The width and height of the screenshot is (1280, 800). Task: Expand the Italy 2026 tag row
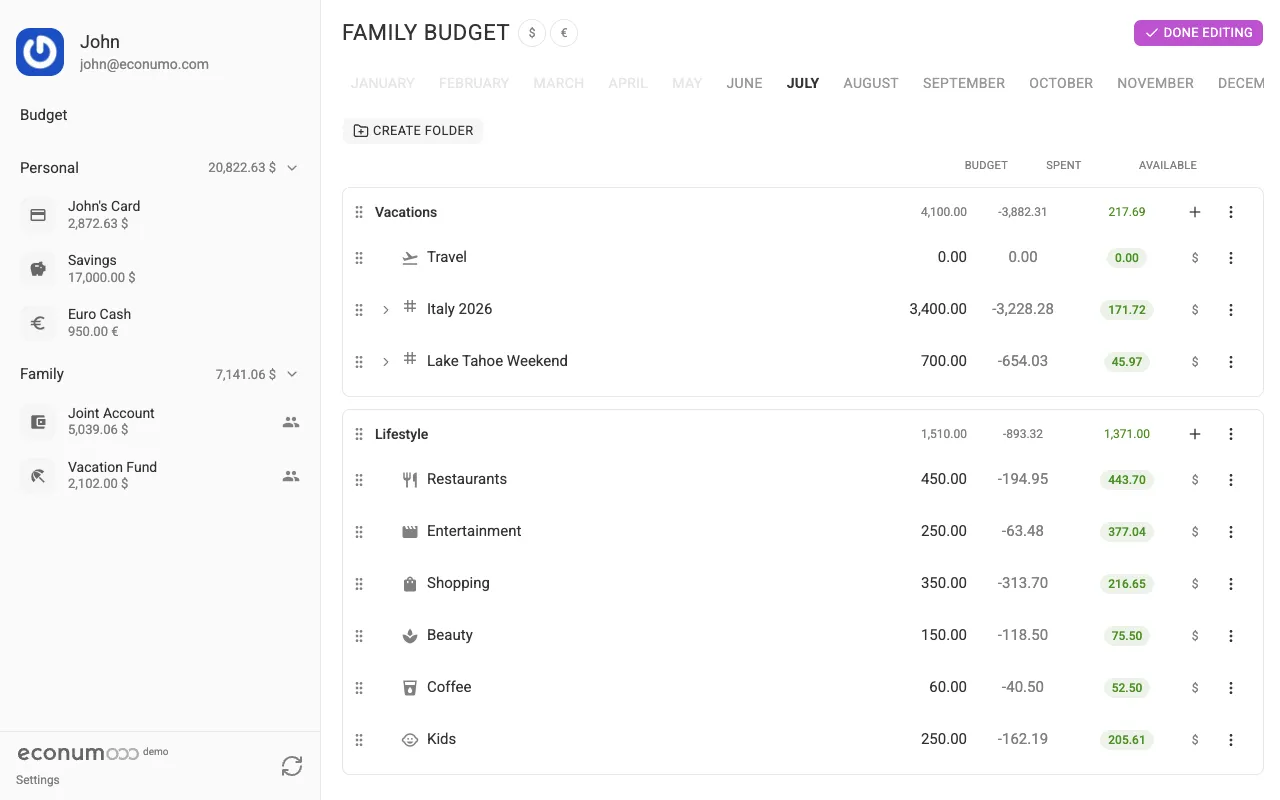386,310
